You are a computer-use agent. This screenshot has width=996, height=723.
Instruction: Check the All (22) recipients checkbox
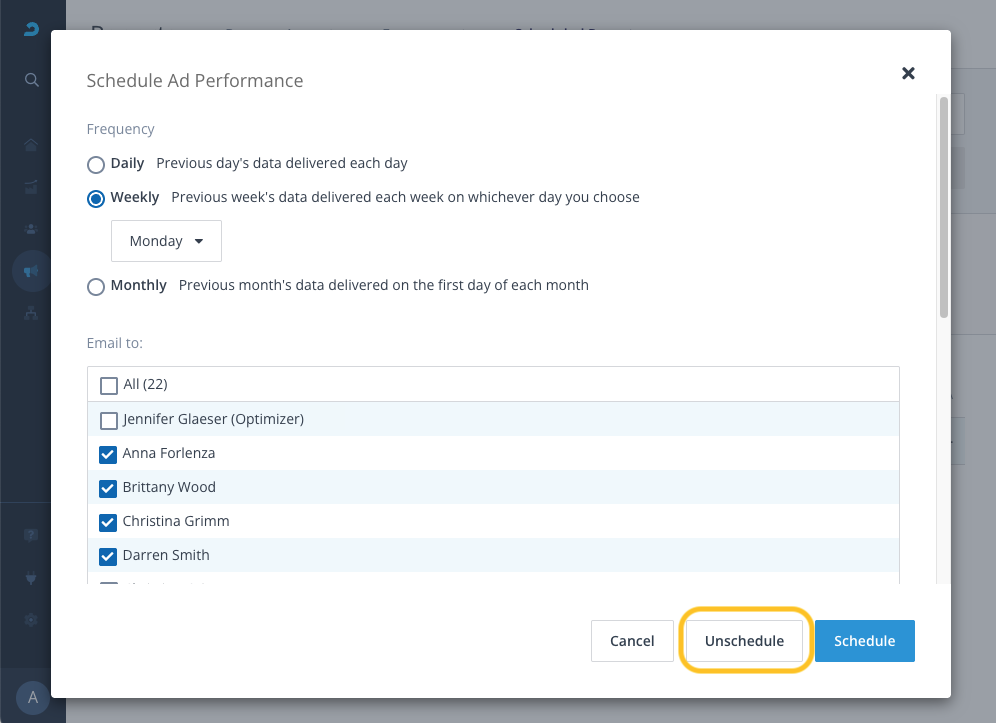(x=109, y=386)
